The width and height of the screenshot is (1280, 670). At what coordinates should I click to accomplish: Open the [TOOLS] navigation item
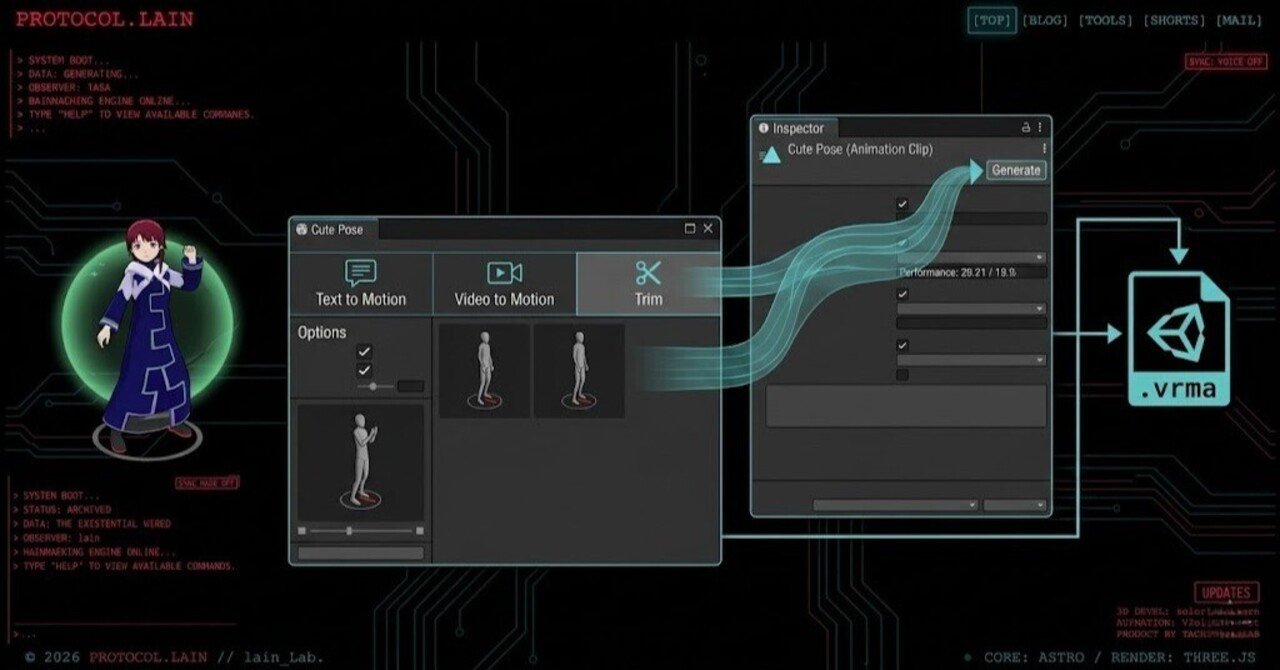pos(1106,20)
